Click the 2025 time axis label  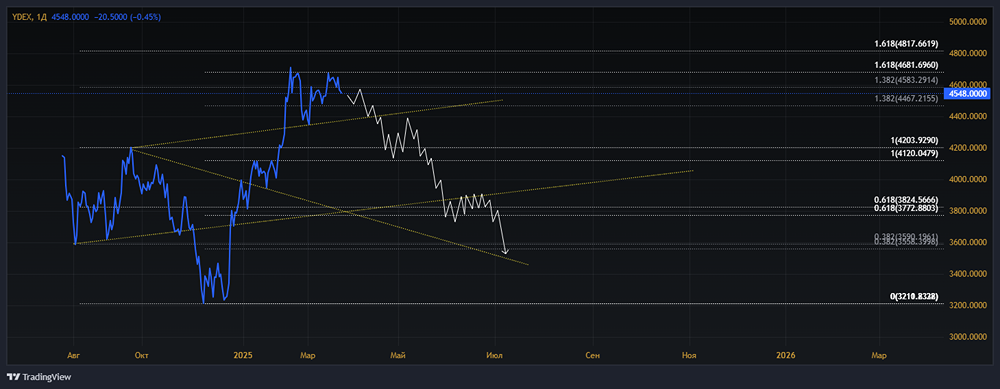pos(243,355)
